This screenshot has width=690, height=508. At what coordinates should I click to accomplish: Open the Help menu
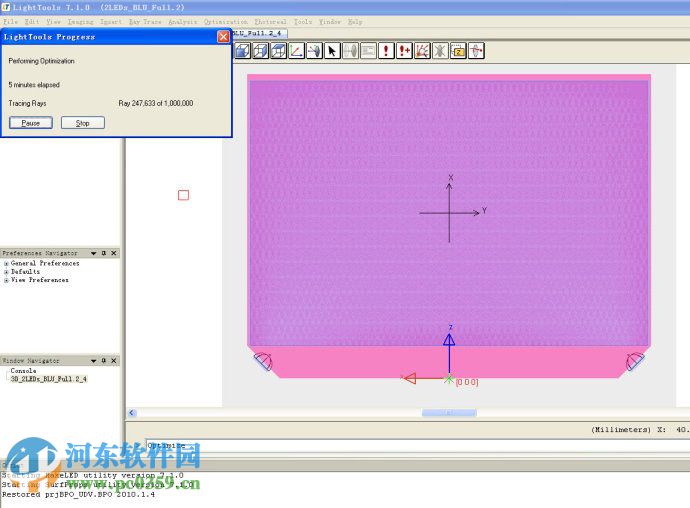pyautogui.click(x=355, y=22)
